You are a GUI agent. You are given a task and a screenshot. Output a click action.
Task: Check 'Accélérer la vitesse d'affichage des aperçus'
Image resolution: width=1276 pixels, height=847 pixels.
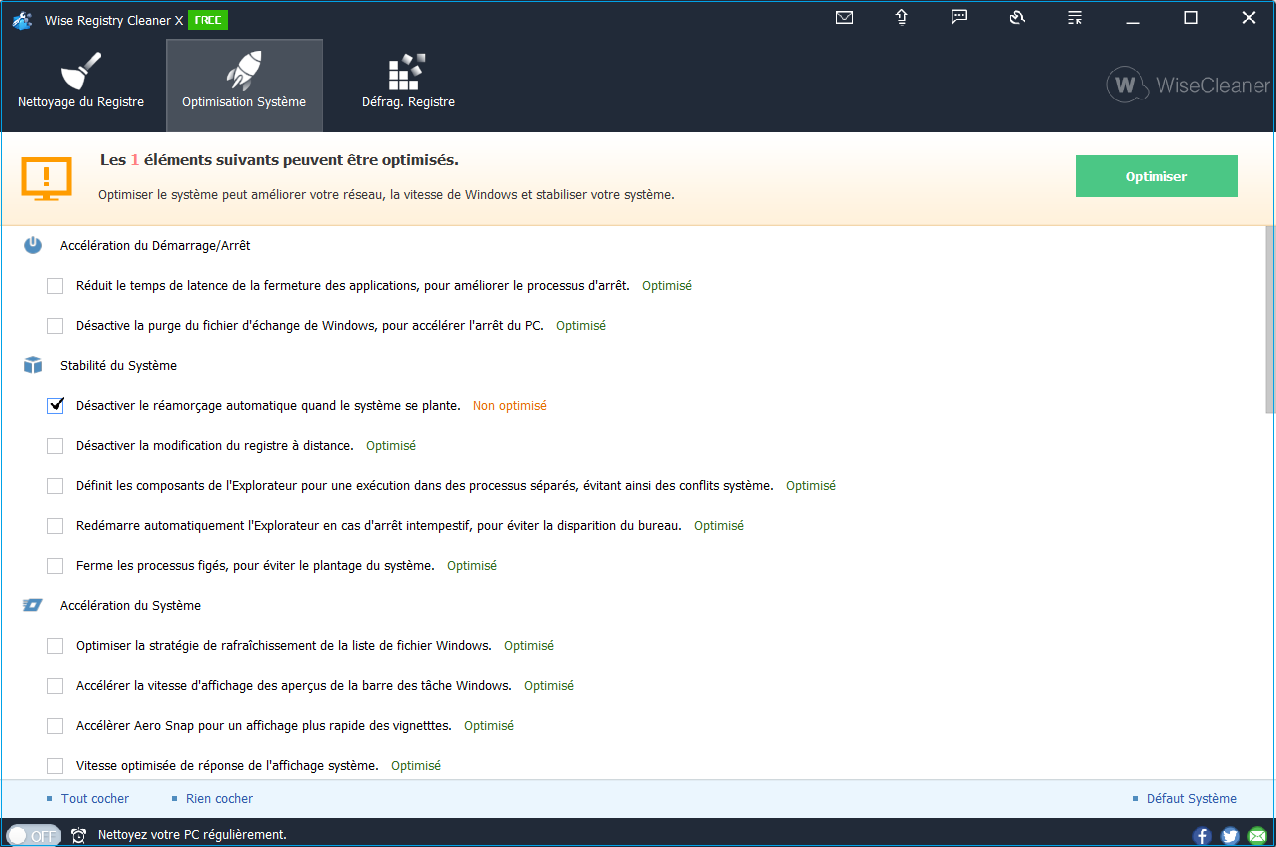click(x=55, y=686)
